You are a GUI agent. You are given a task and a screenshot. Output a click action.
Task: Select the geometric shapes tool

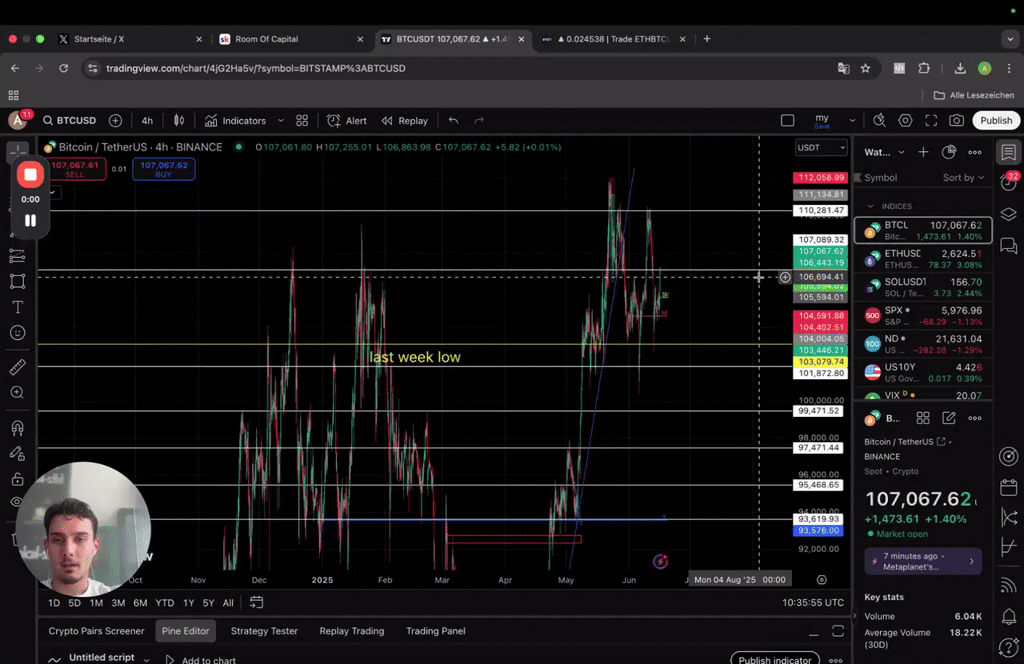(x=18, y=281)
